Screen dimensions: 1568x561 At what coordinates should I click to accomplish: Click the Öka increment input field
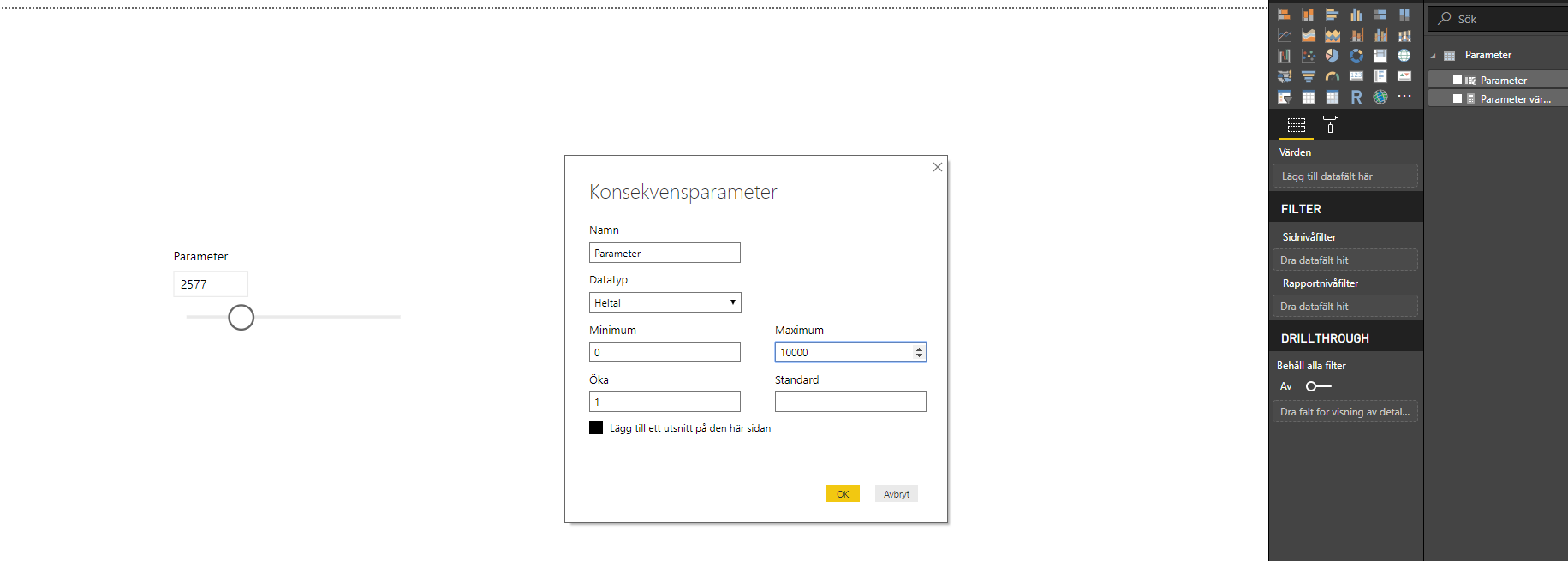point(665,402)
